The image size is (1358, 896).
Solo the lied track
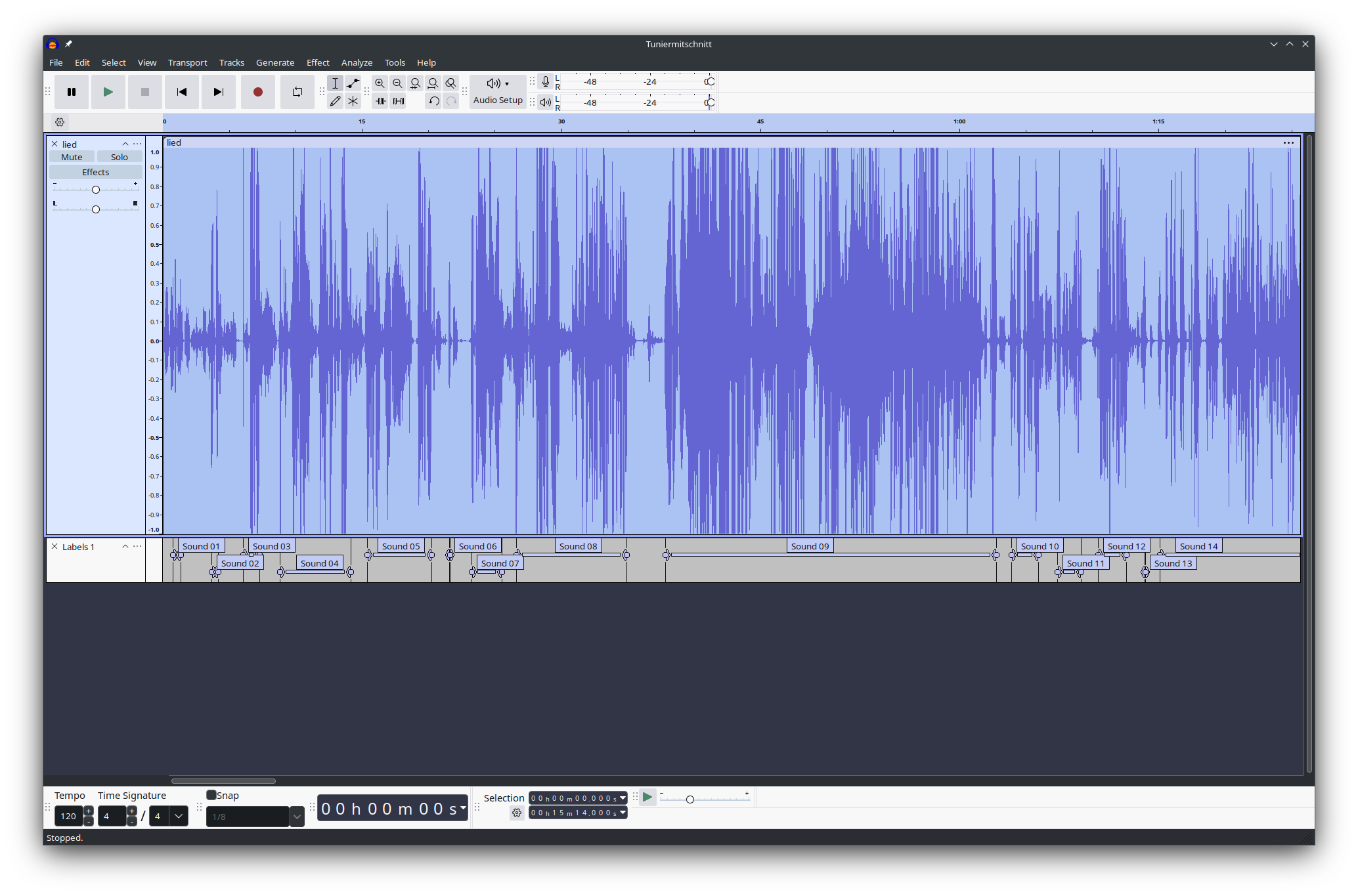(119, 157)
